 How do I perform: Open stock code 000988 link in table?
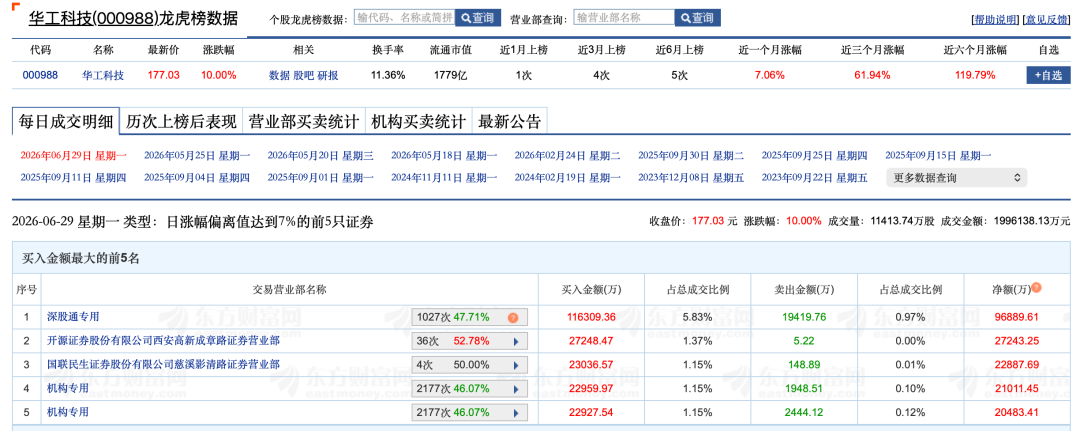(40, 76)
